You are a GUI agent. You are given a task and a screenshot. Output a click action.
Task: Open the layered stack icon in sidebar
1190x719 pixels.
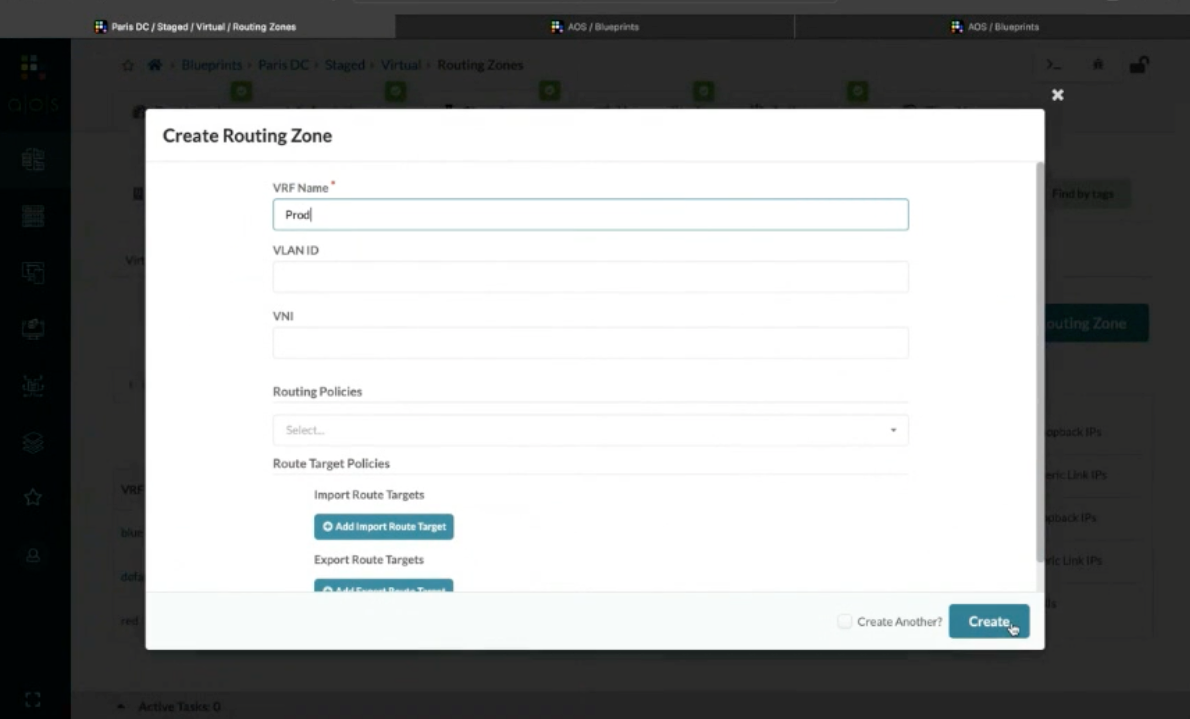(33, 442)
